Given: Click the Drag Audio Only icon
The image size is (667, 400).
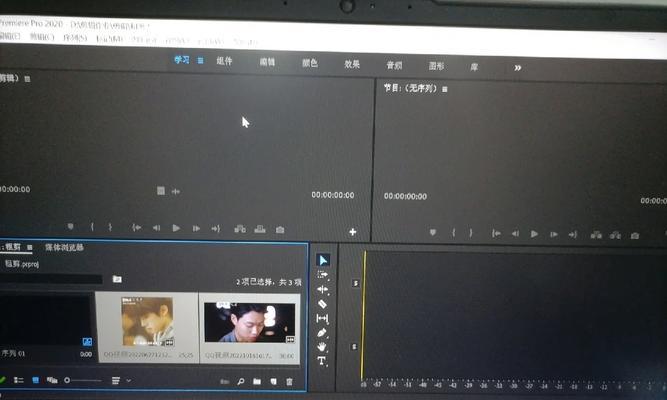Looking at the screenshot, I should (x=176, y=191).
